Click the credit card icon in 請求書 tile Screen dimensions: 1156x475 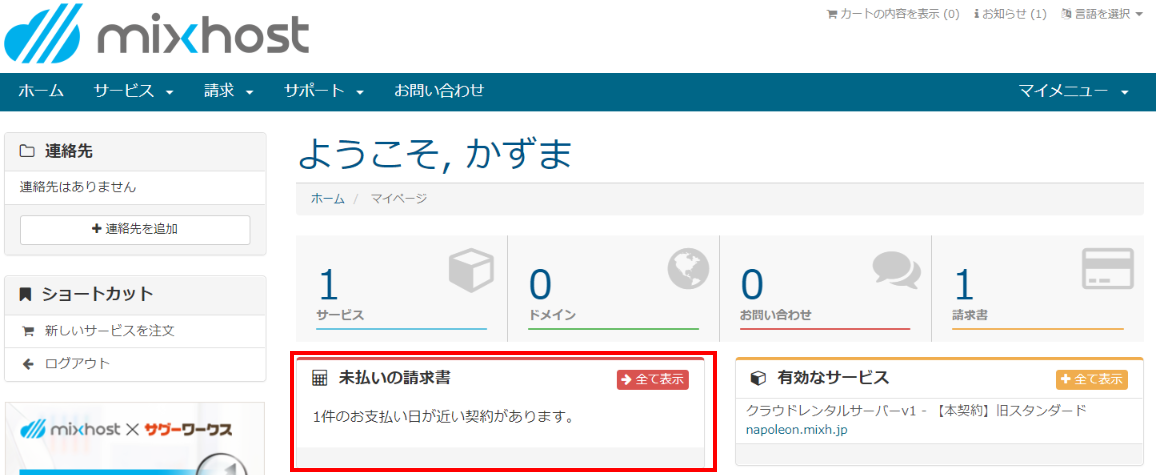(1107, 268)
